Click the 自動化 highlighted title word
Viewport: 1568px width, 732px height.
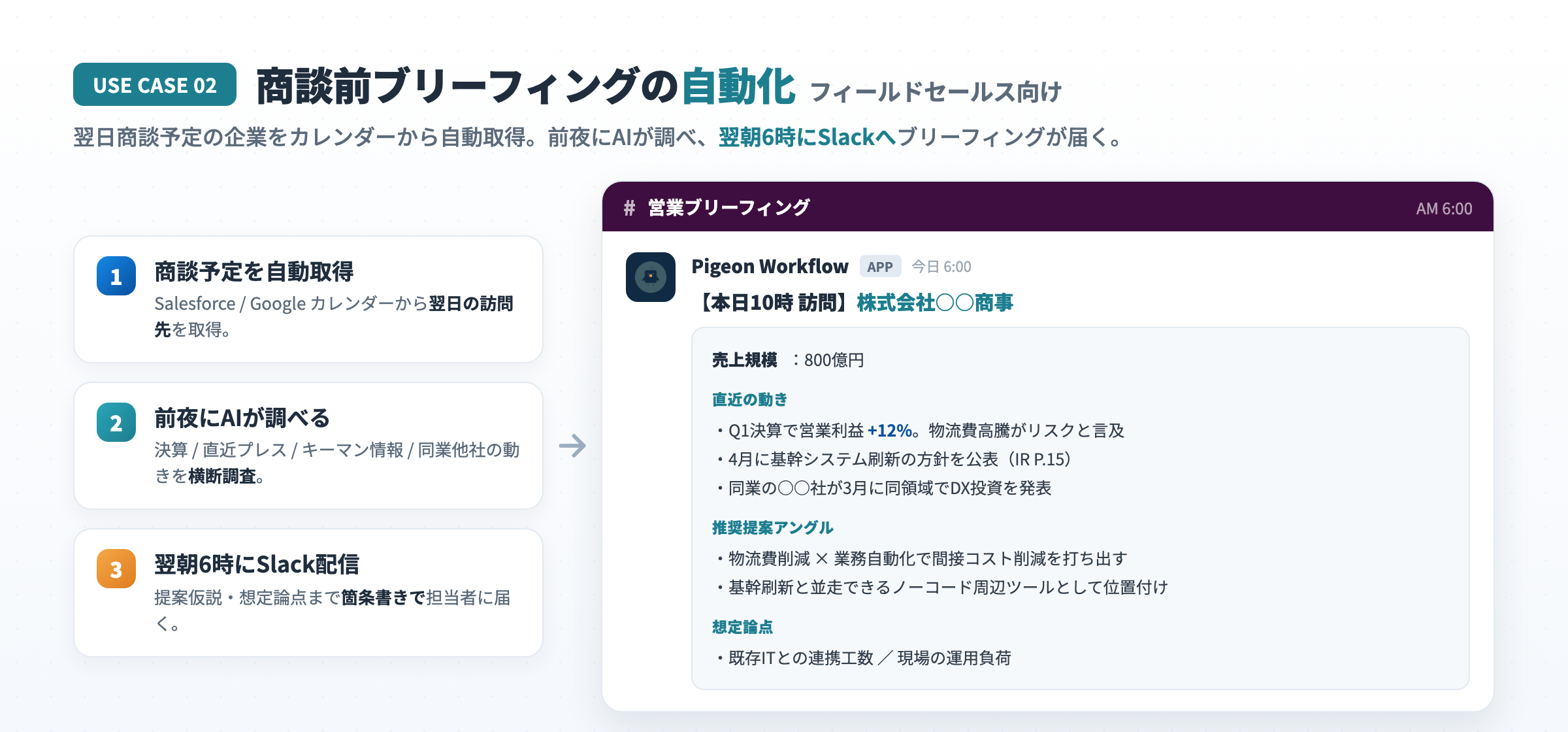(738, 86)
